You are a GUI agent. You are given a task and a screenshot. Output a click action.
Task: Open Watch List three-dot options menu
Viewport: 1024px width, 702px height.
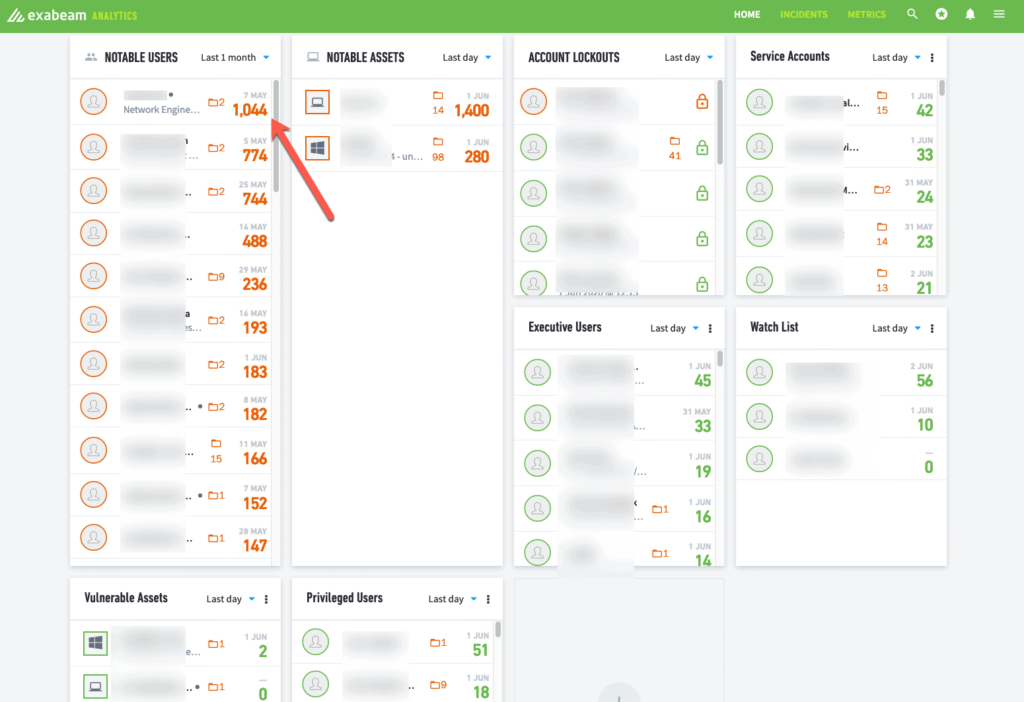coord(932,329)
